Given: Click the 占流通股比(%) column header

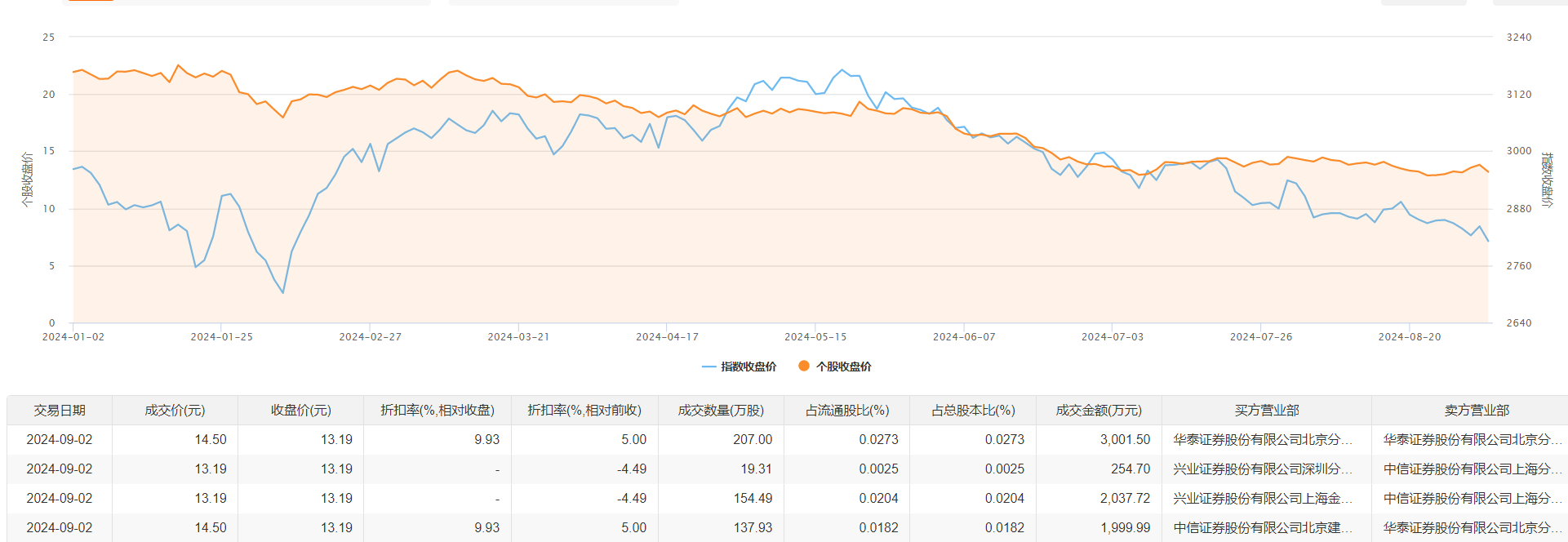Looking at the screenshot, I should (x=847, y=411).
